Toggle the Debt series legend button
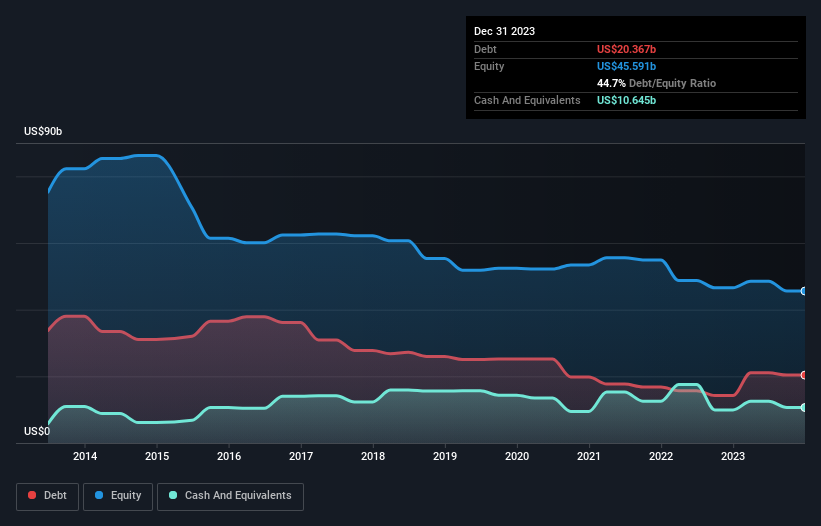The width and height of the screenshot is (821, 526). [x=47, y=496]
